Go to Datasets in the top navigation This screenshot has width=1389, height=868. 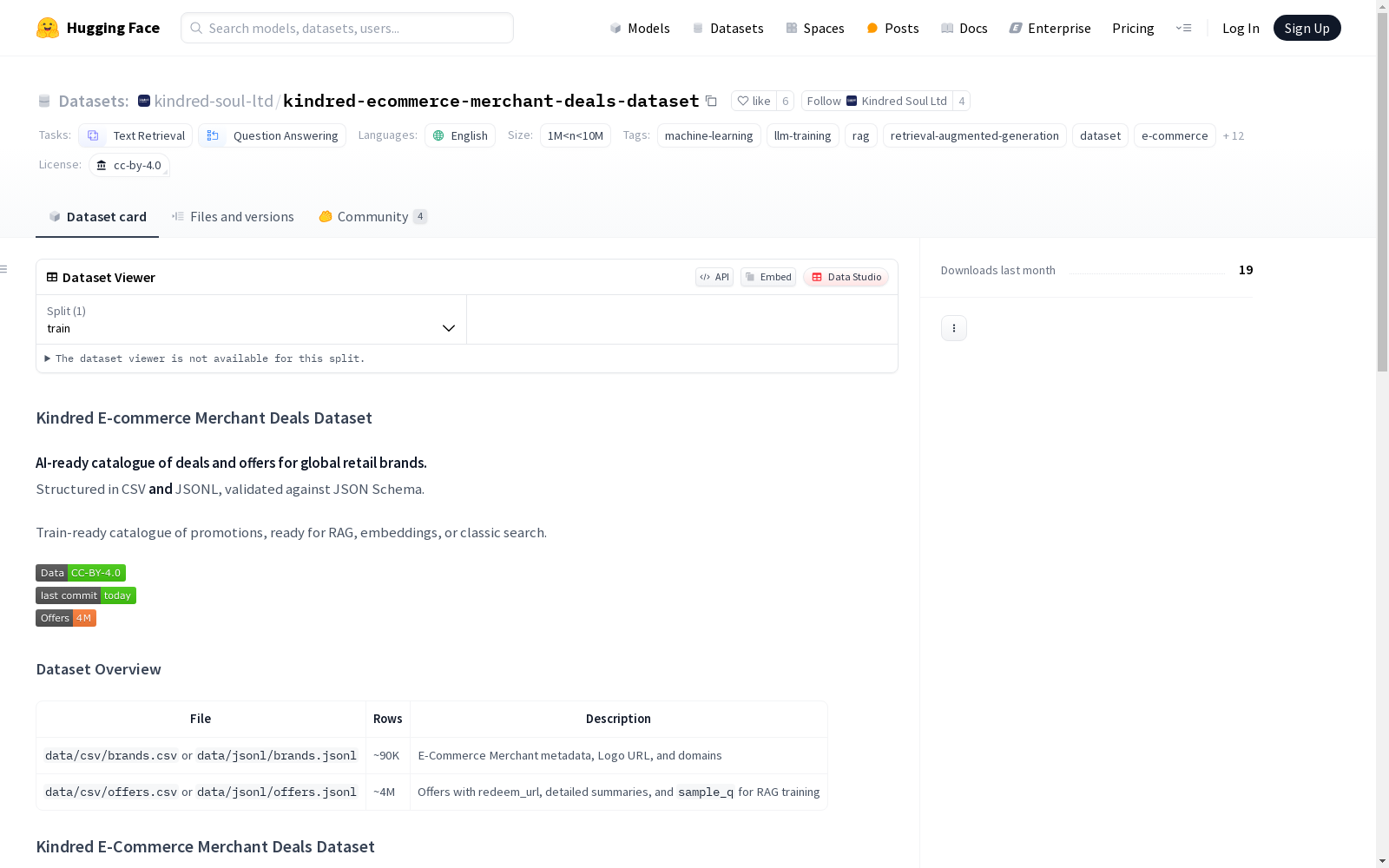tap(727, 28)
